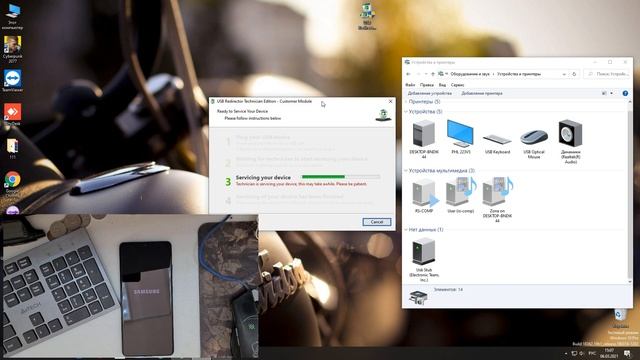Open the Этот компьютер desktop icon
The width and height of the screenshot is (640, 360).
point(12,16)
